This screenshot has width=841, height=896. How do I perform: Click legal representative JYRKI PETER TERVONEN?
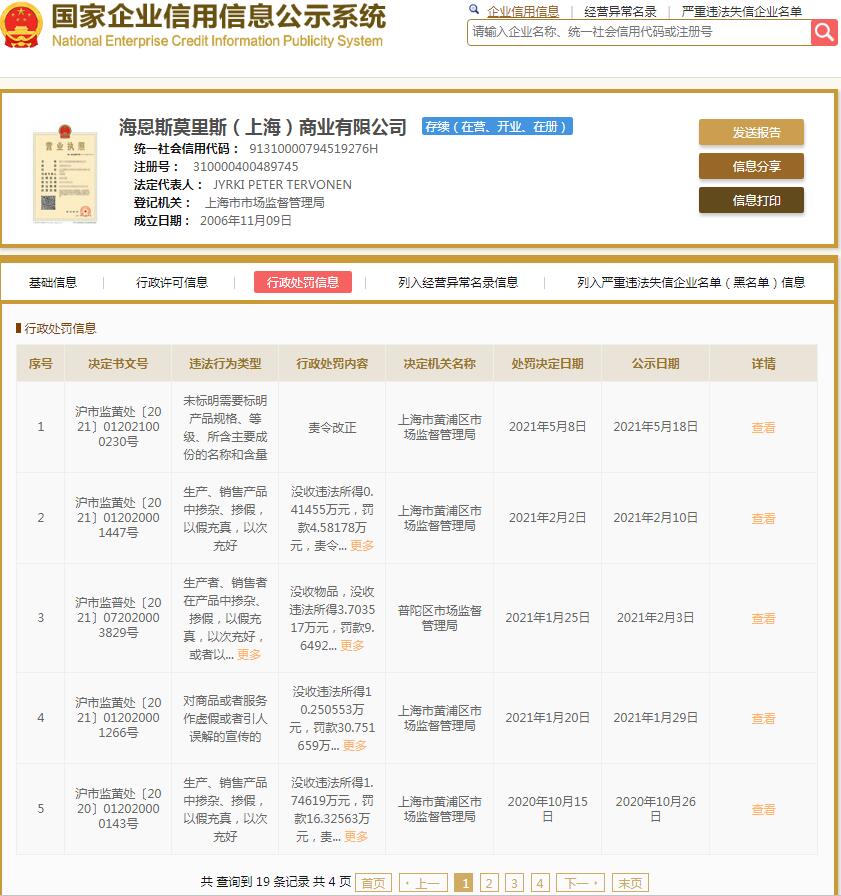pyautogui.click(x=282, y=185)
